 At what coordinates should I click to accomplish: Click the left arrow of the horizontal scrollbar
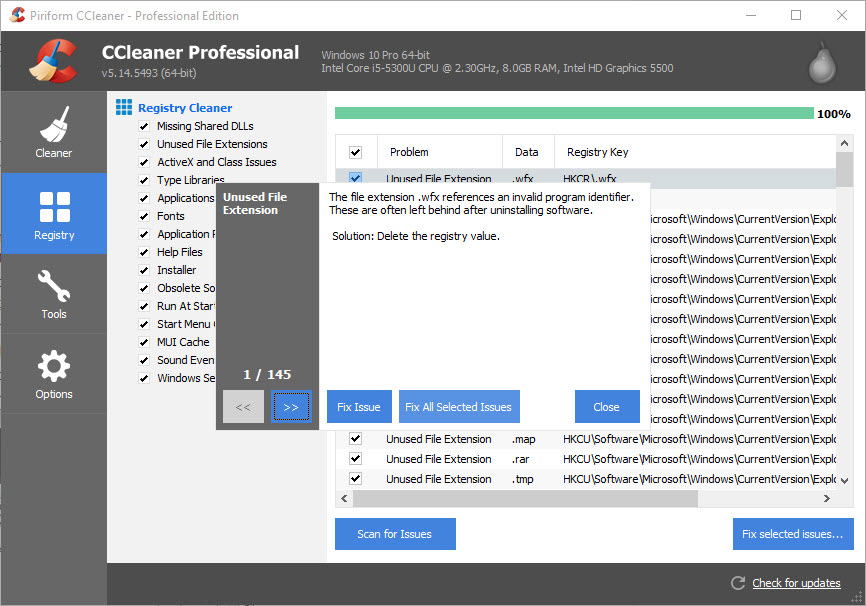[344, 498]
